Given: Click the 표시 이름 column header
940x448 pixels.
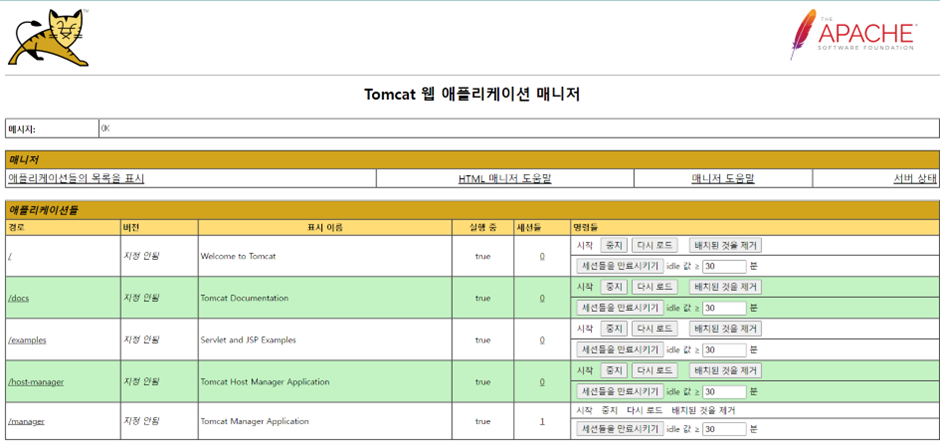Looking at the screenshot, I should pos(325,228).
